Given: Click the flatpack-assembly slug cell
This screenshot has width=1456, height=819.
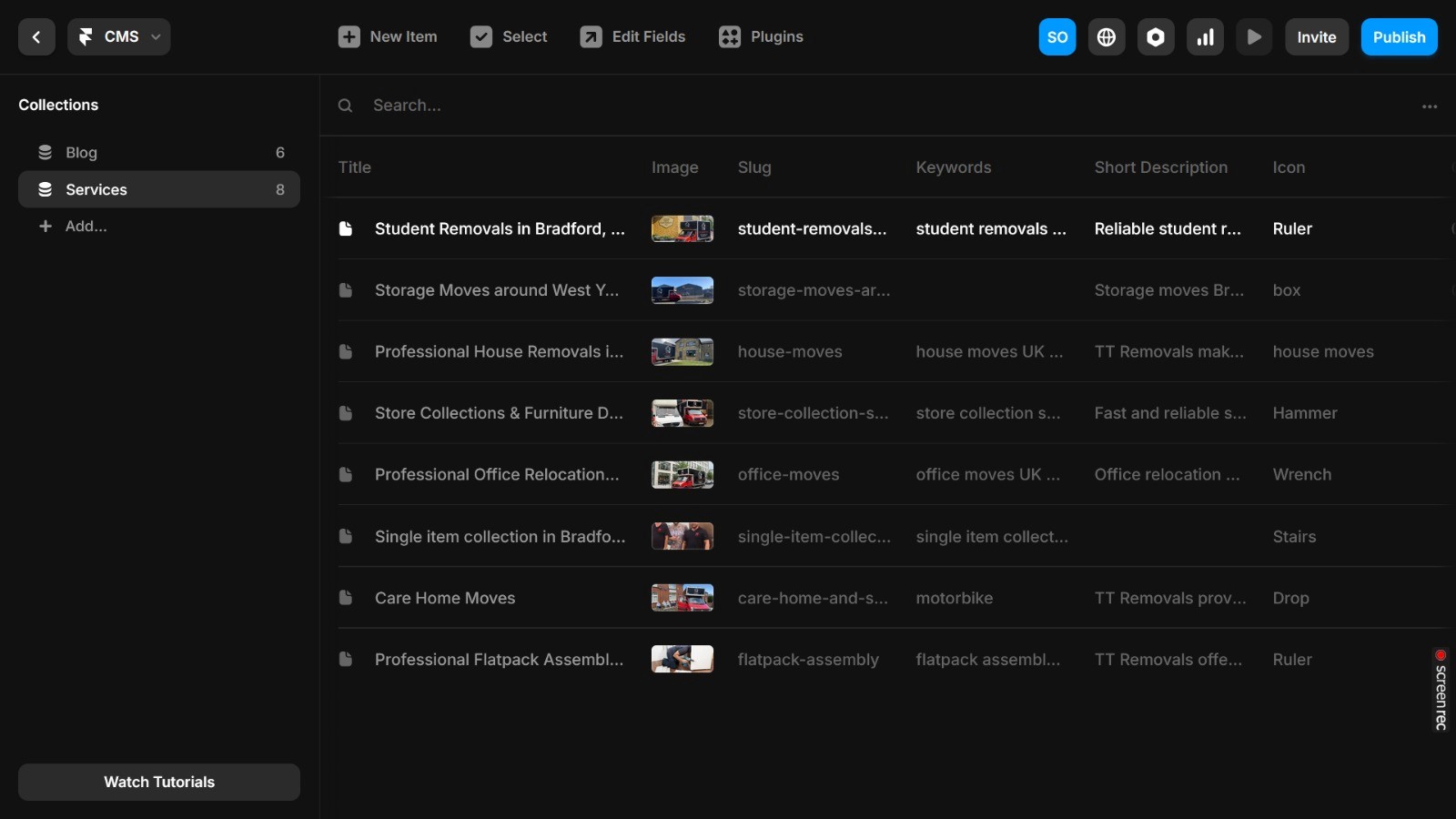Looking at the screenshot, I should 808,660.
